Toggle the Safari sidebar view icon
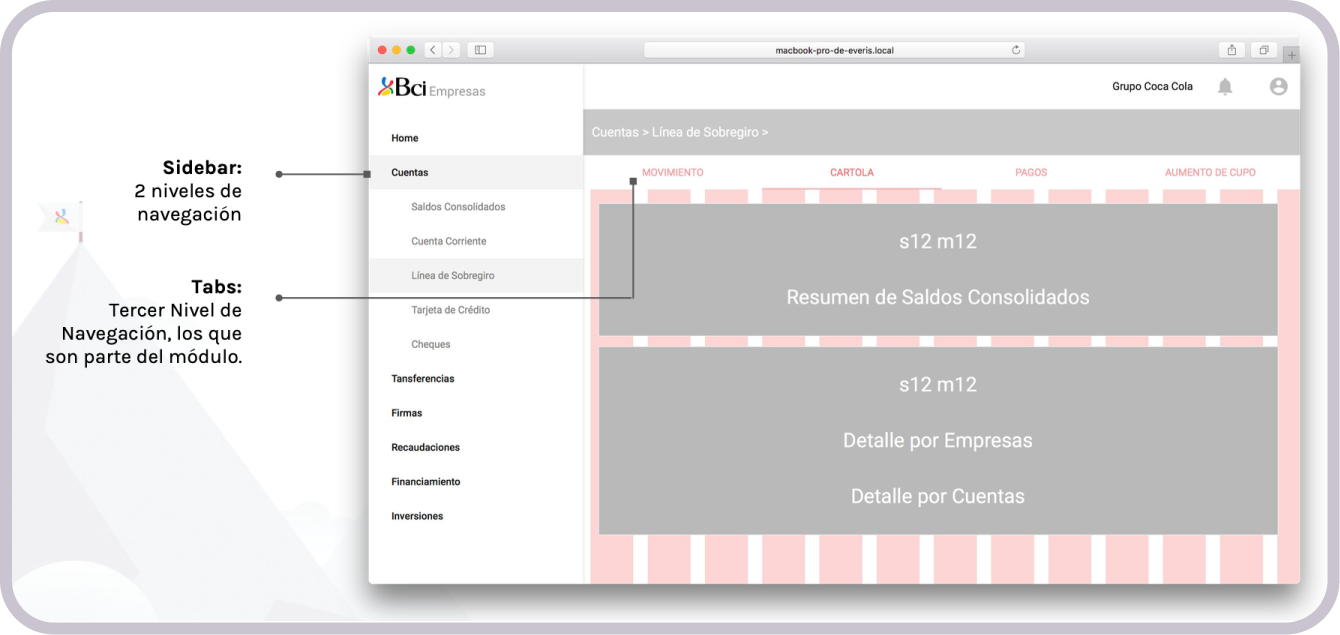This screenshot has height=635, width=1340. pyautogui.click(x=480, y=50)
